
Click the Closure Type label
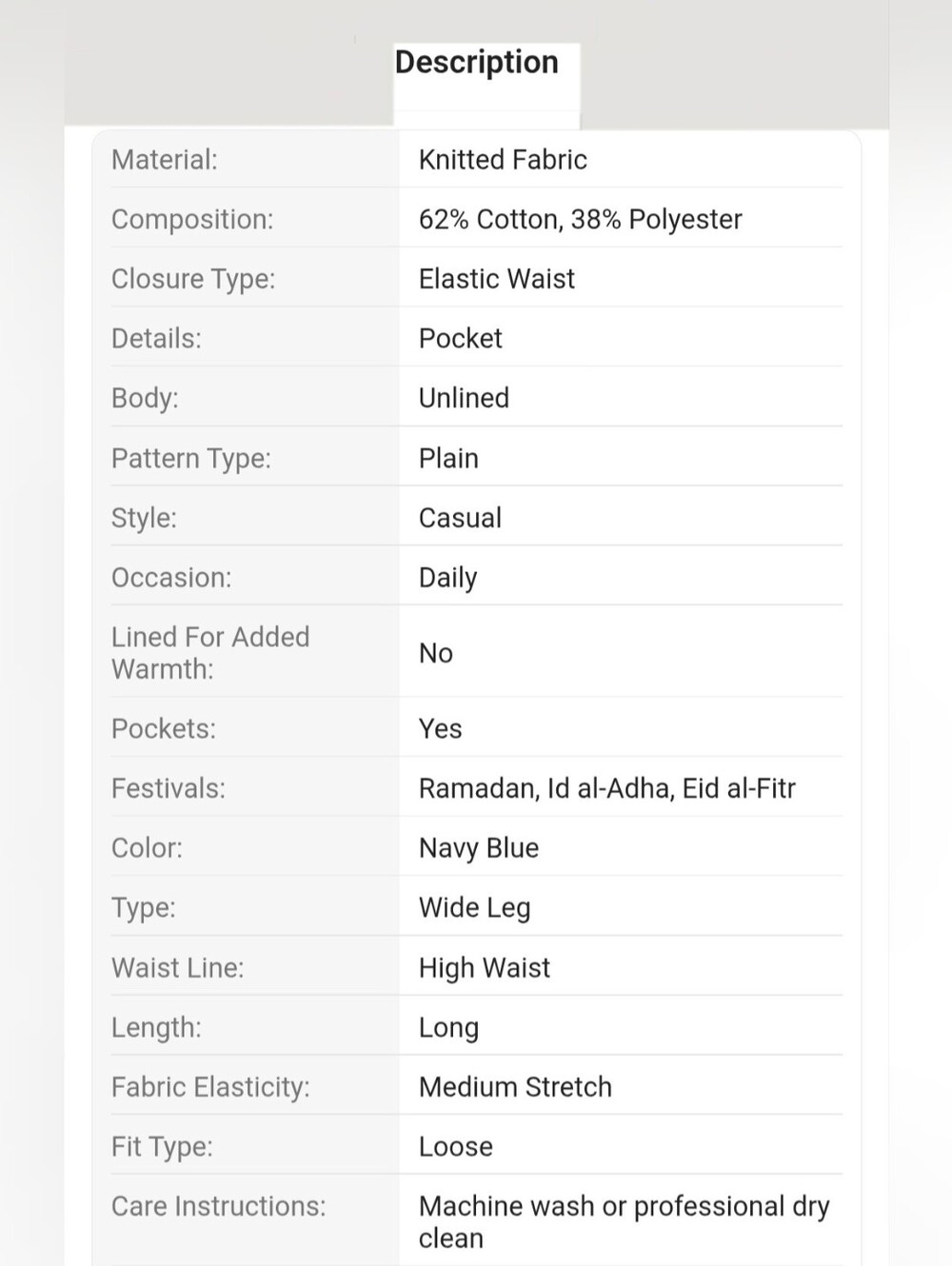(x=193, y=279)
